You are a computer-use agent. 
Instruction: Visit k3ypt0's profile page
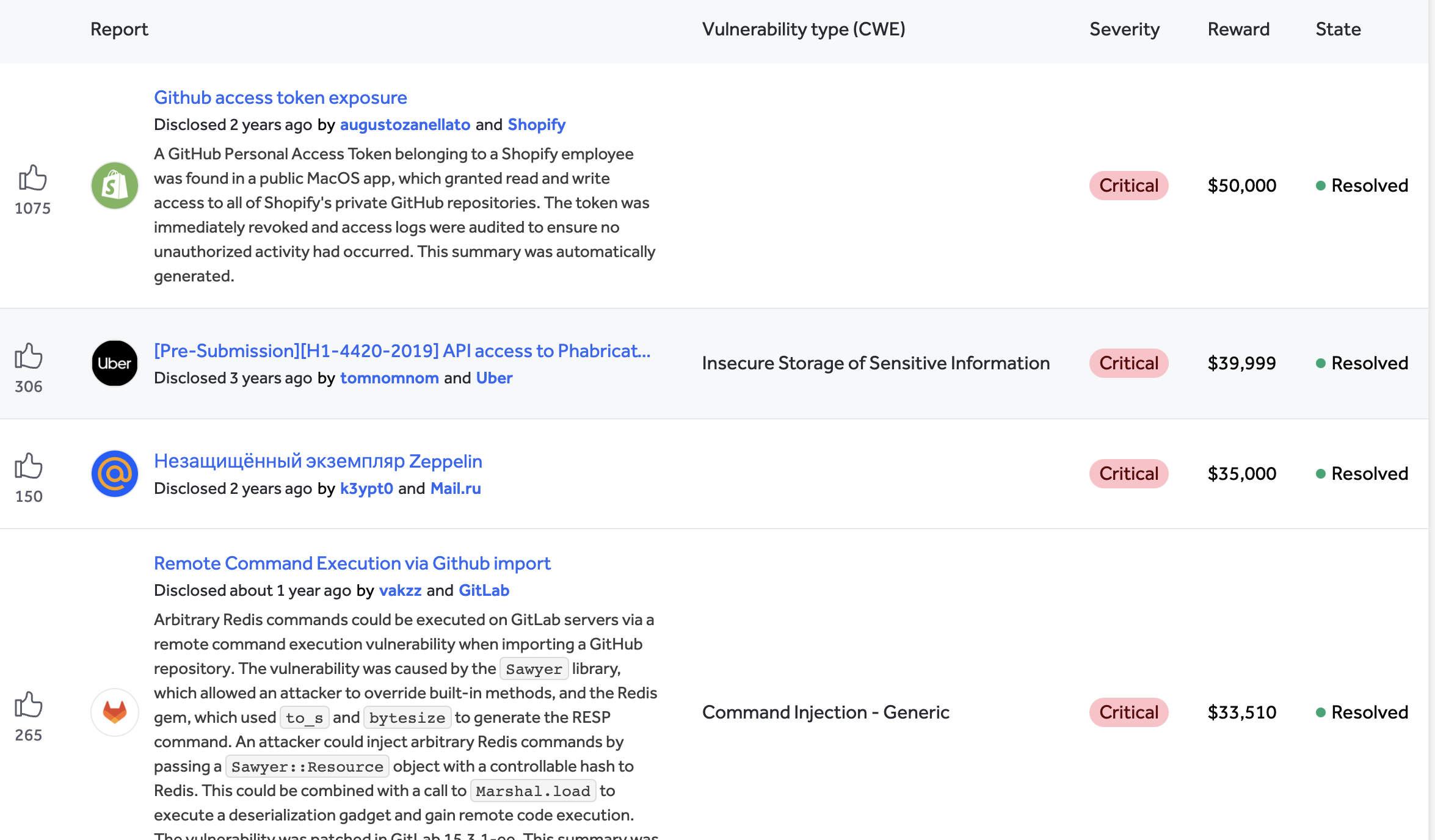(366, 488)
